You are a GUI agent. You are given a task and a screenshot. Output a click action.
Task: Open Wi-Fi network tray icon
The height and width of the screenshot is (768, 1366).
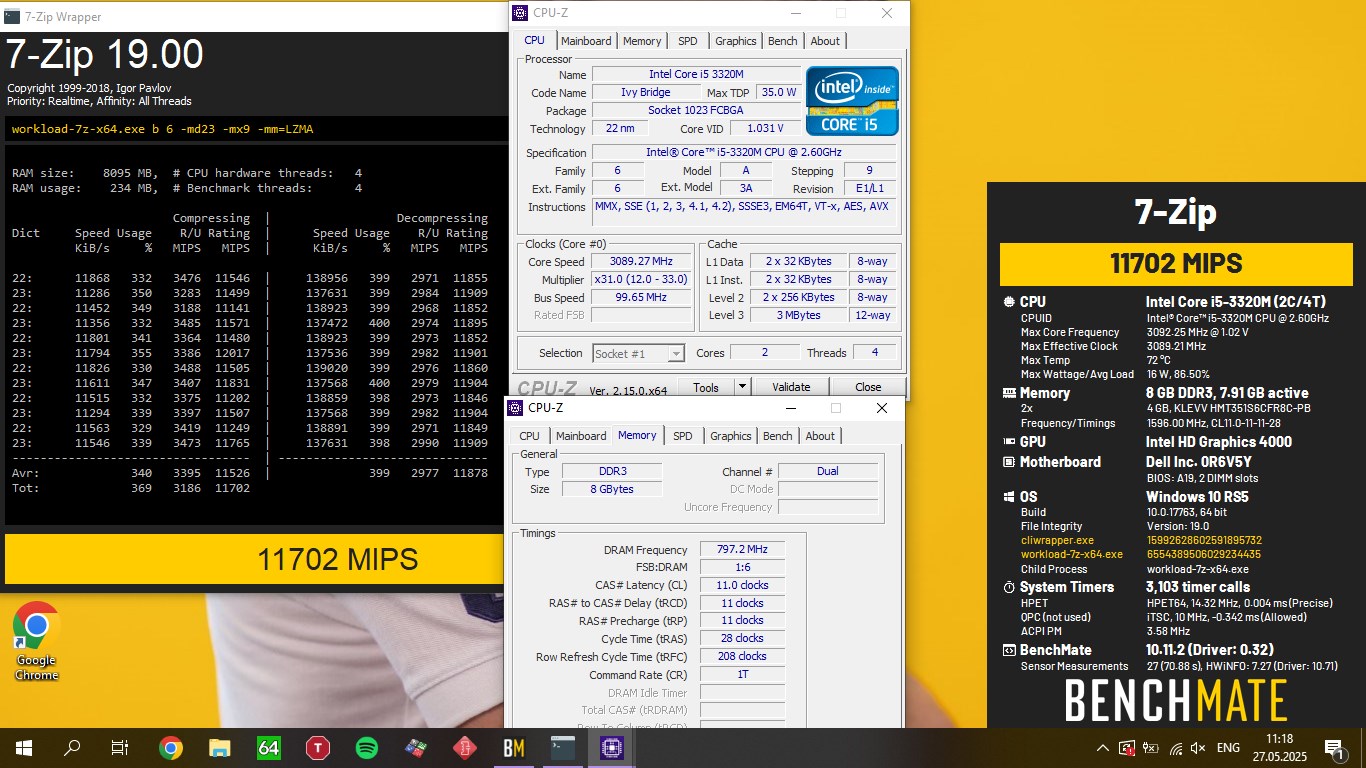coord(1175,748)
